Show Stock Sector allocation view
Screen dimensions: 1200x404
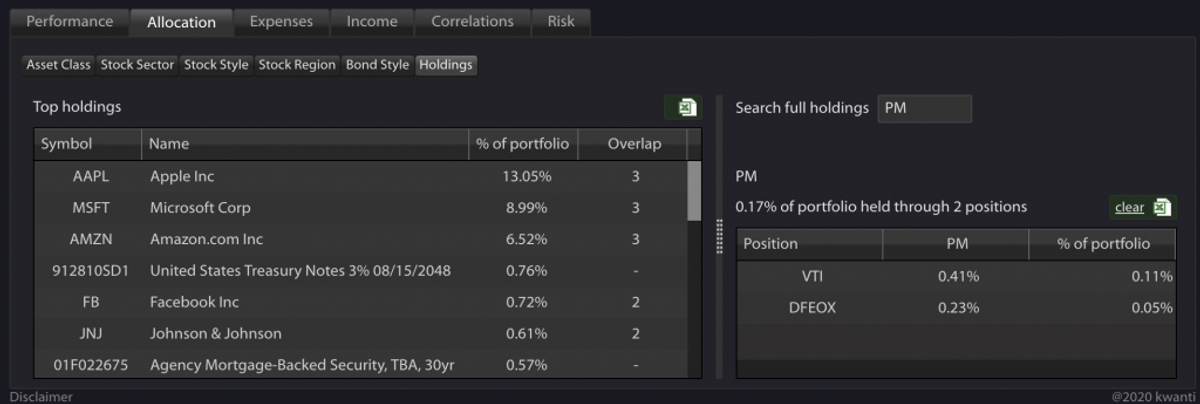tap(138, 64)
